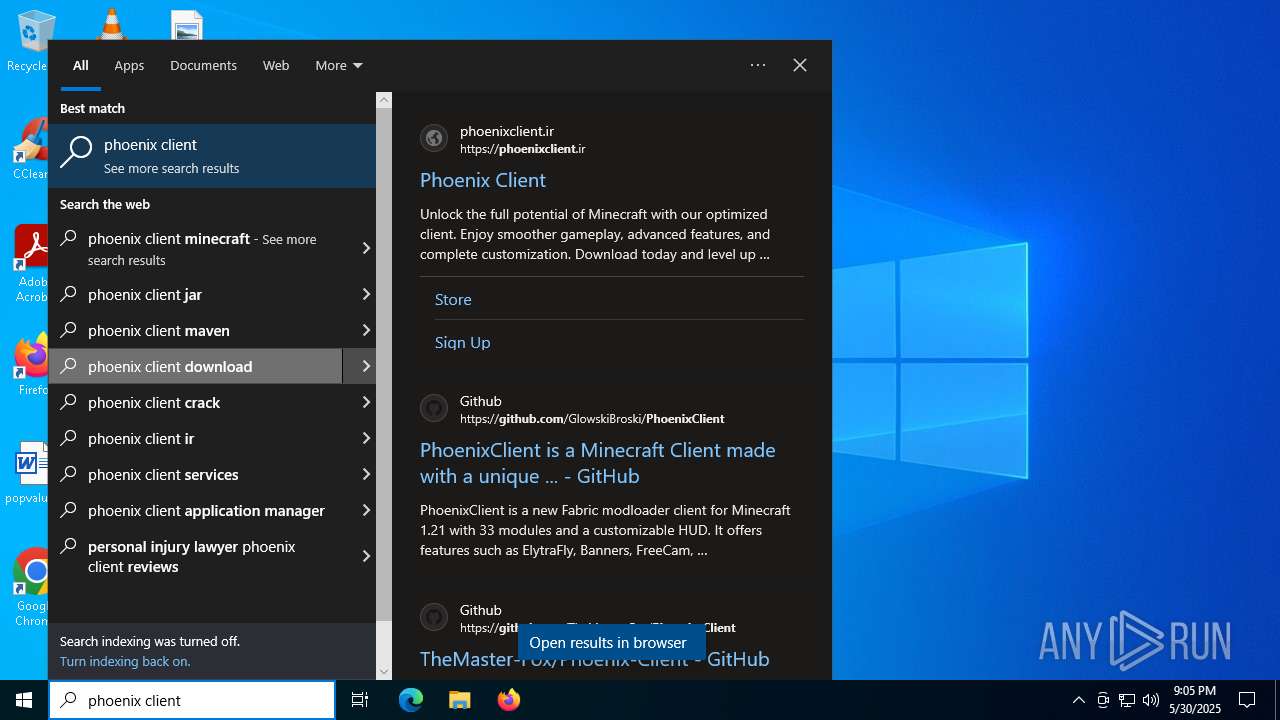Open the Sign Up sublink
Viewport: 1280px width, 720px height.
pyautogui.click(x=463, y=342)
